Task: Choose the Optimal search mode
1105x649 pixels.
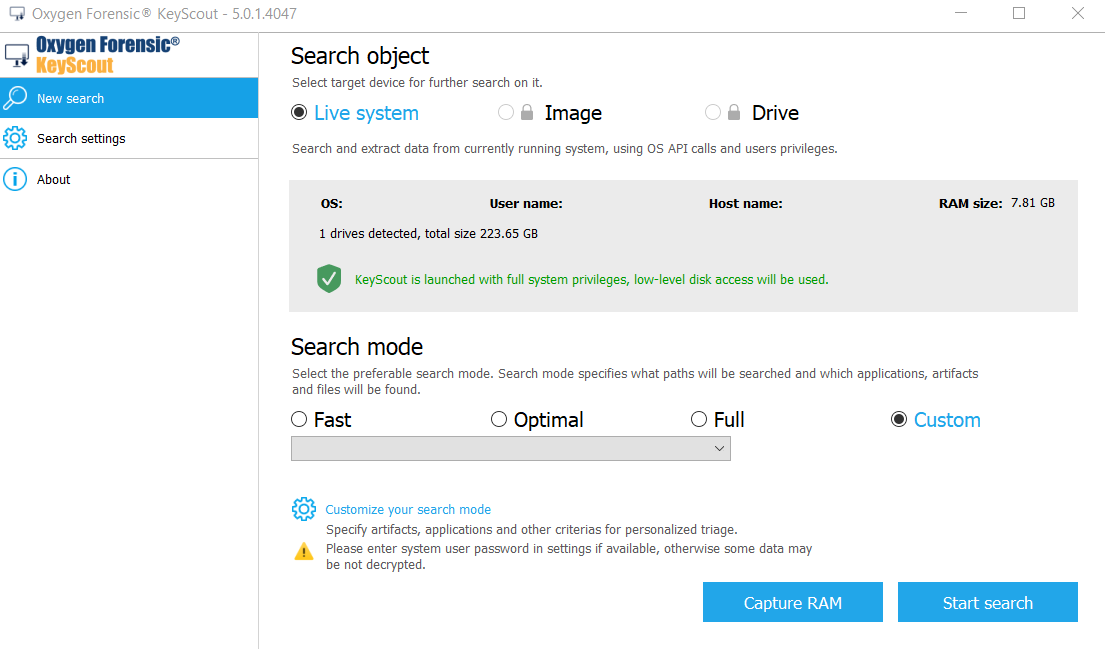Action: 498,419
